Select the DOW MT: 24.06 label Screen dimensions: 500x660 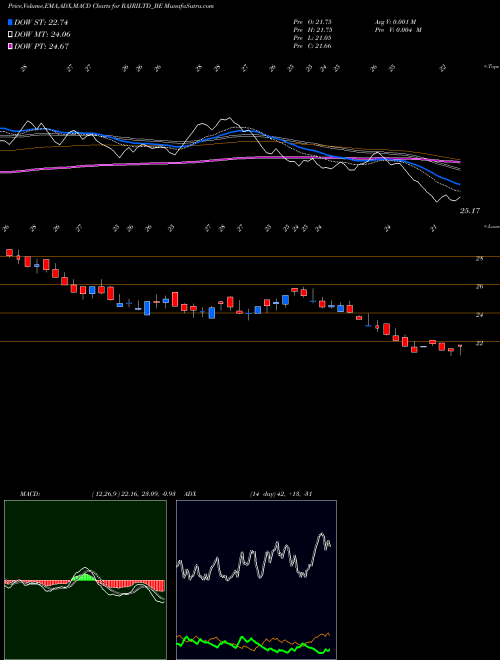43,35
